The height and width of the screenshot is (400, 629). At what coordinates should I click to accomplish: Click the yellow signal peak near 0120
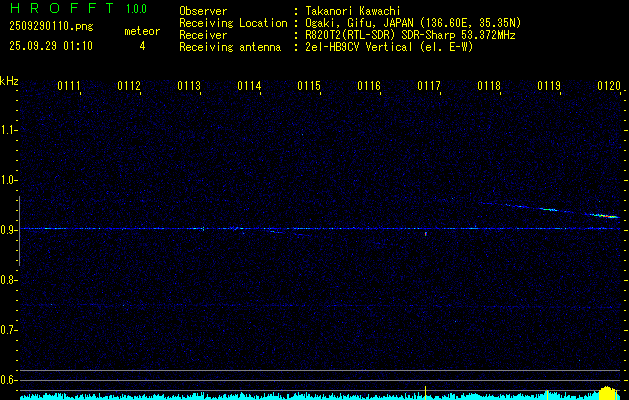(x=608, y=393)
